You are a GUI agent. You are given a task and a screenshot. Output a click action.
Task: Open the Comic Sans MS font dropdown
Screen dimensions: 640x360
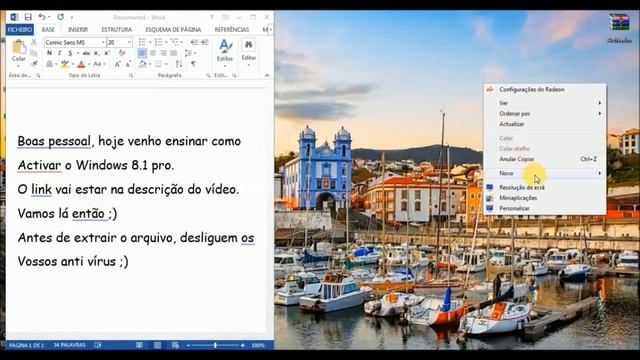tap(103, 42)
